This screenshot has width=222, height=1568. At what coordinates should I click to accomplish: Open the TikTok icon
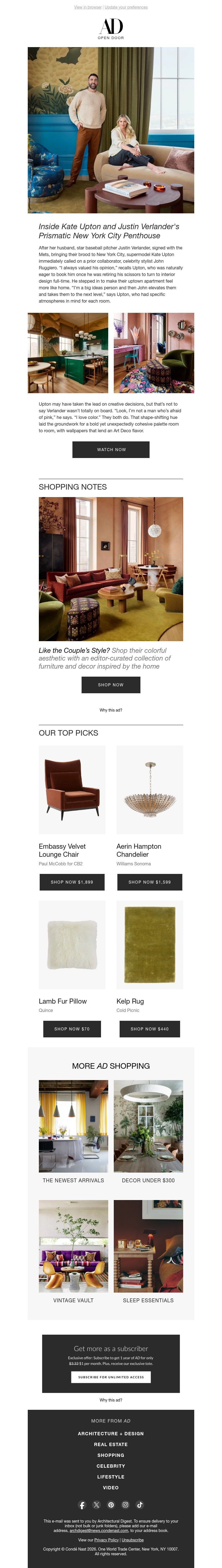pos(140,1505)
